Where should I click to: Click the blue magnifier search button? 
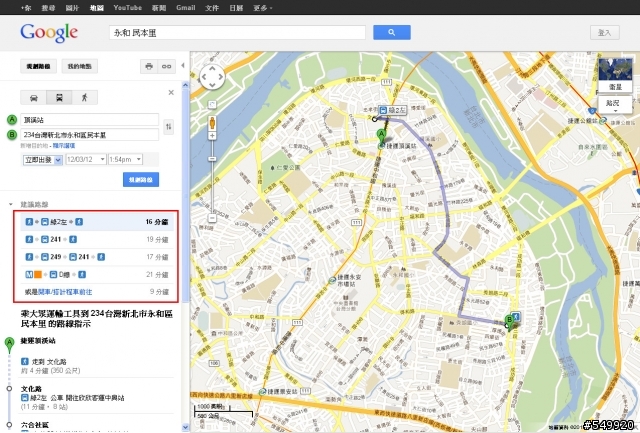point(391,32)
